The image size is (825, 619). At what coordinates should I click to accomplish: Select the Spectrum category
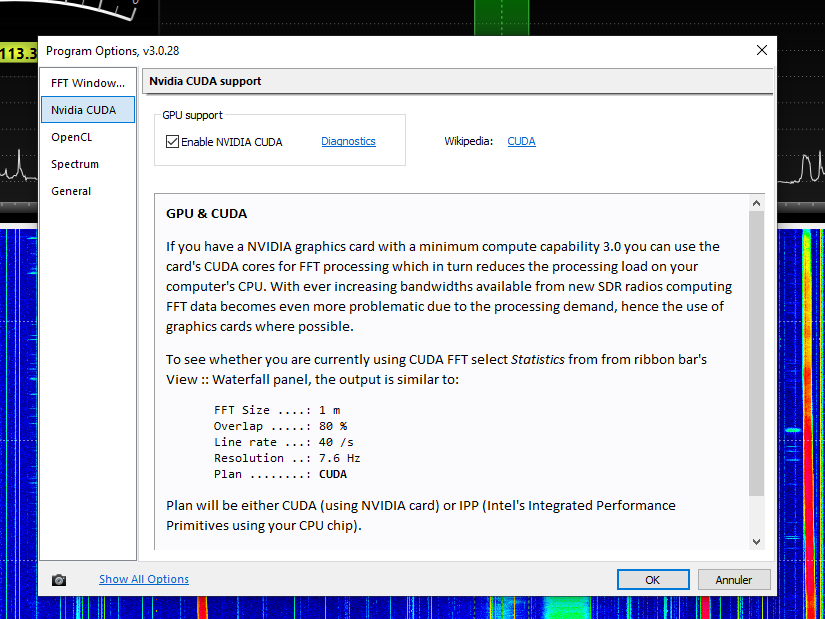pos(88,164)
